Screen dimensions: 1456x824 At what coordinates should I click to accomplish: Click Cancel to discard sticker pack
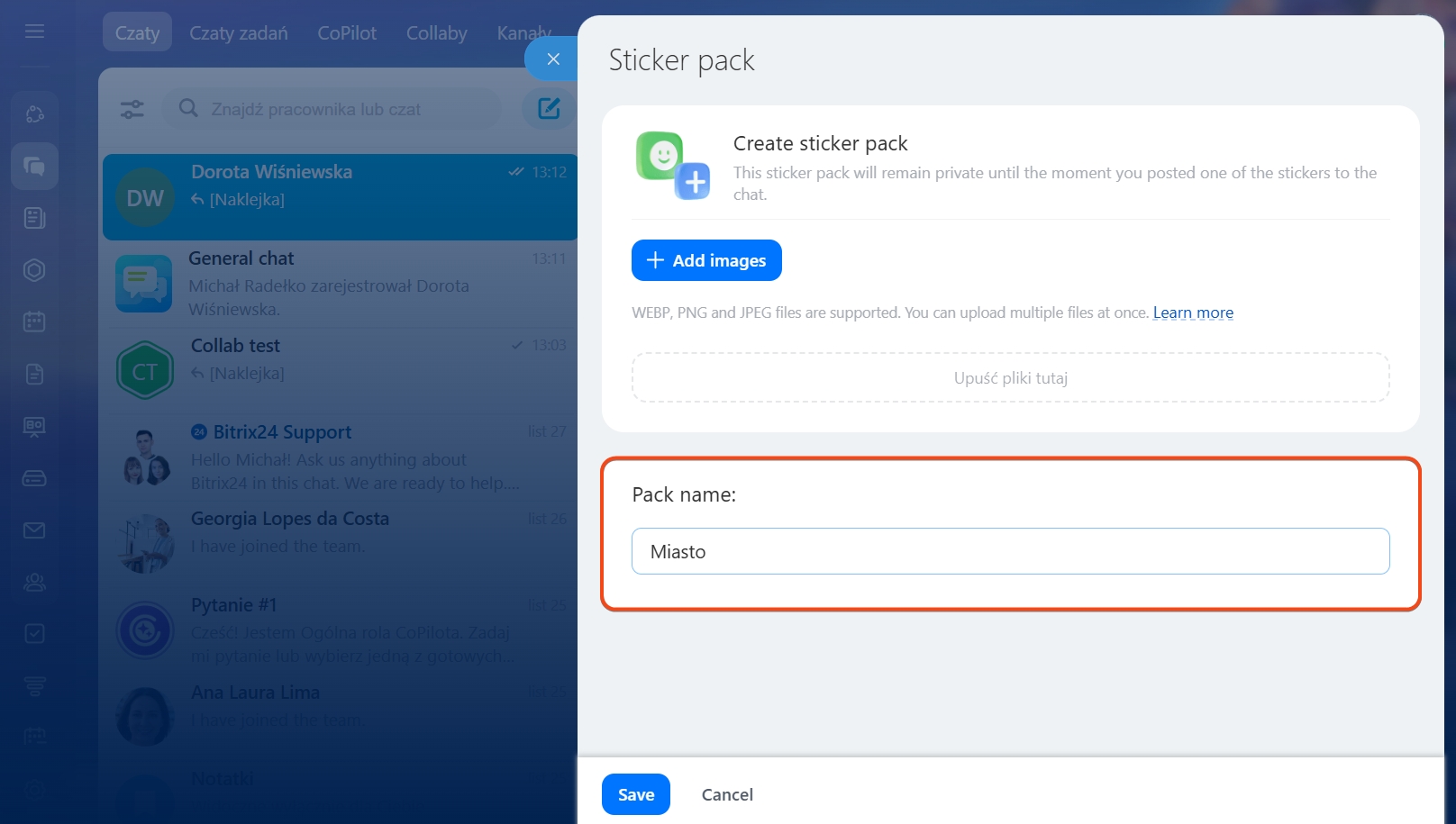[x=727, y=794]
